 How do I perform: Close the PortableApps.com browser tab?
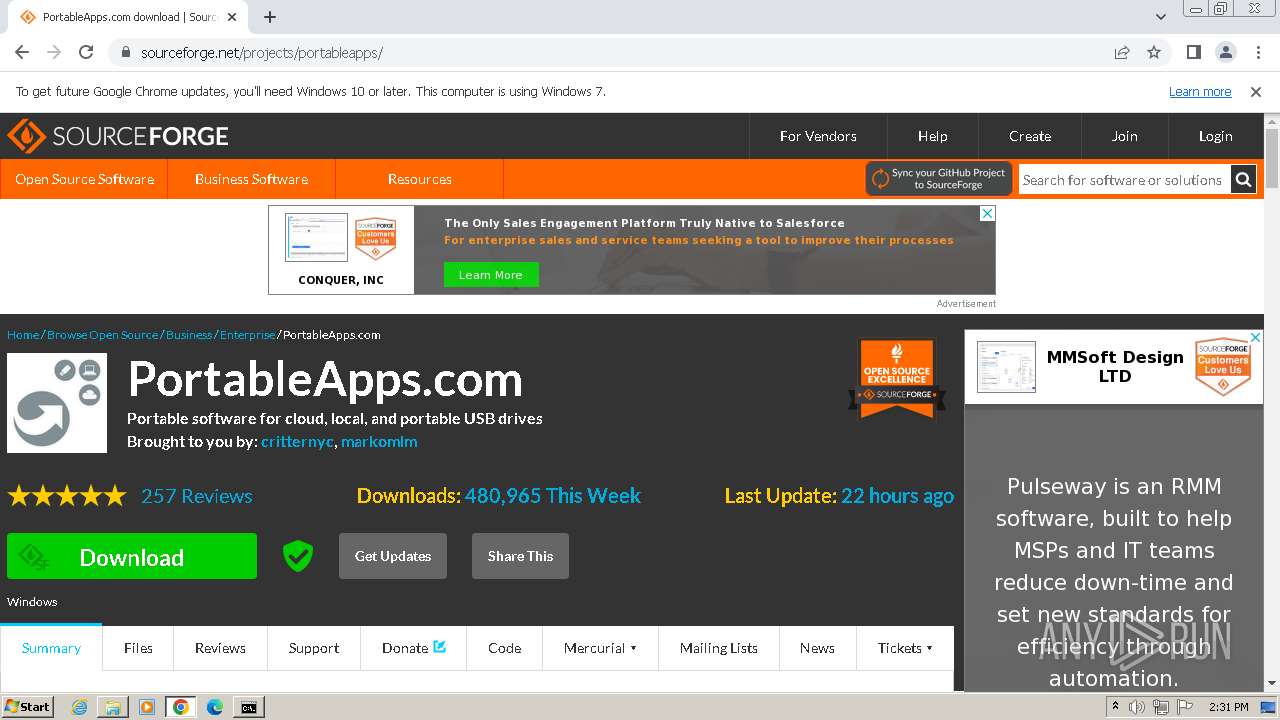pos(232,17)
